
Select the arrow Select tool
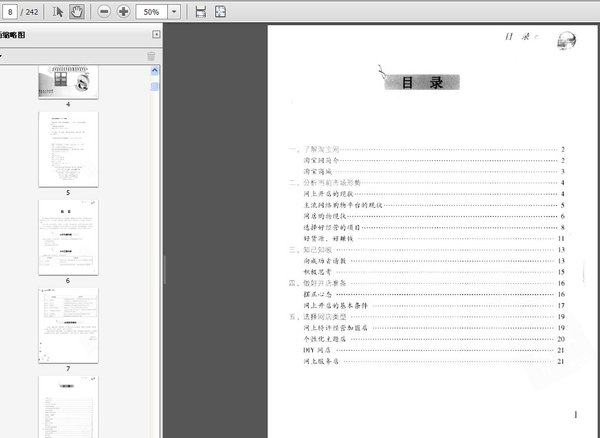pyautogui.click(x=58, y=11)
